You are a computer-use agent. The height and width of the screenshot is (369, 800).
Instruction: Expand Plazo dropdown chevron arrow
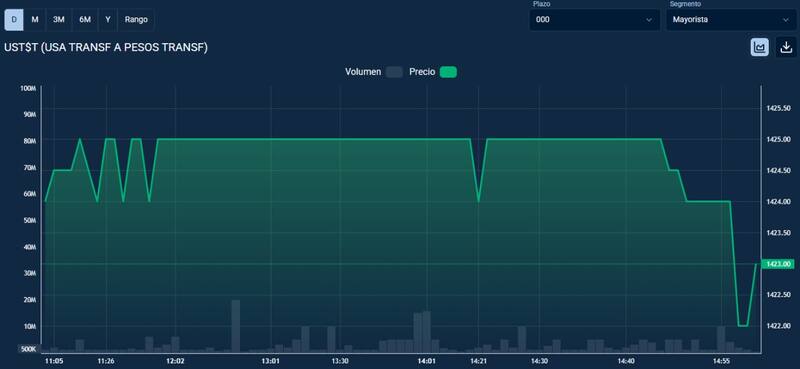click(x=649, y=20)
